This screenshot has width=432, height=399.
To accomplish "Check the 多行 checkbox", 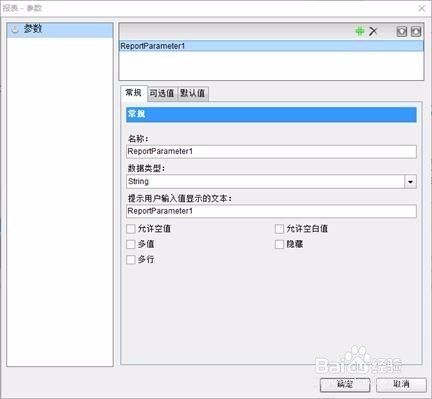I will pyautogui.click(x=131, y=260).
